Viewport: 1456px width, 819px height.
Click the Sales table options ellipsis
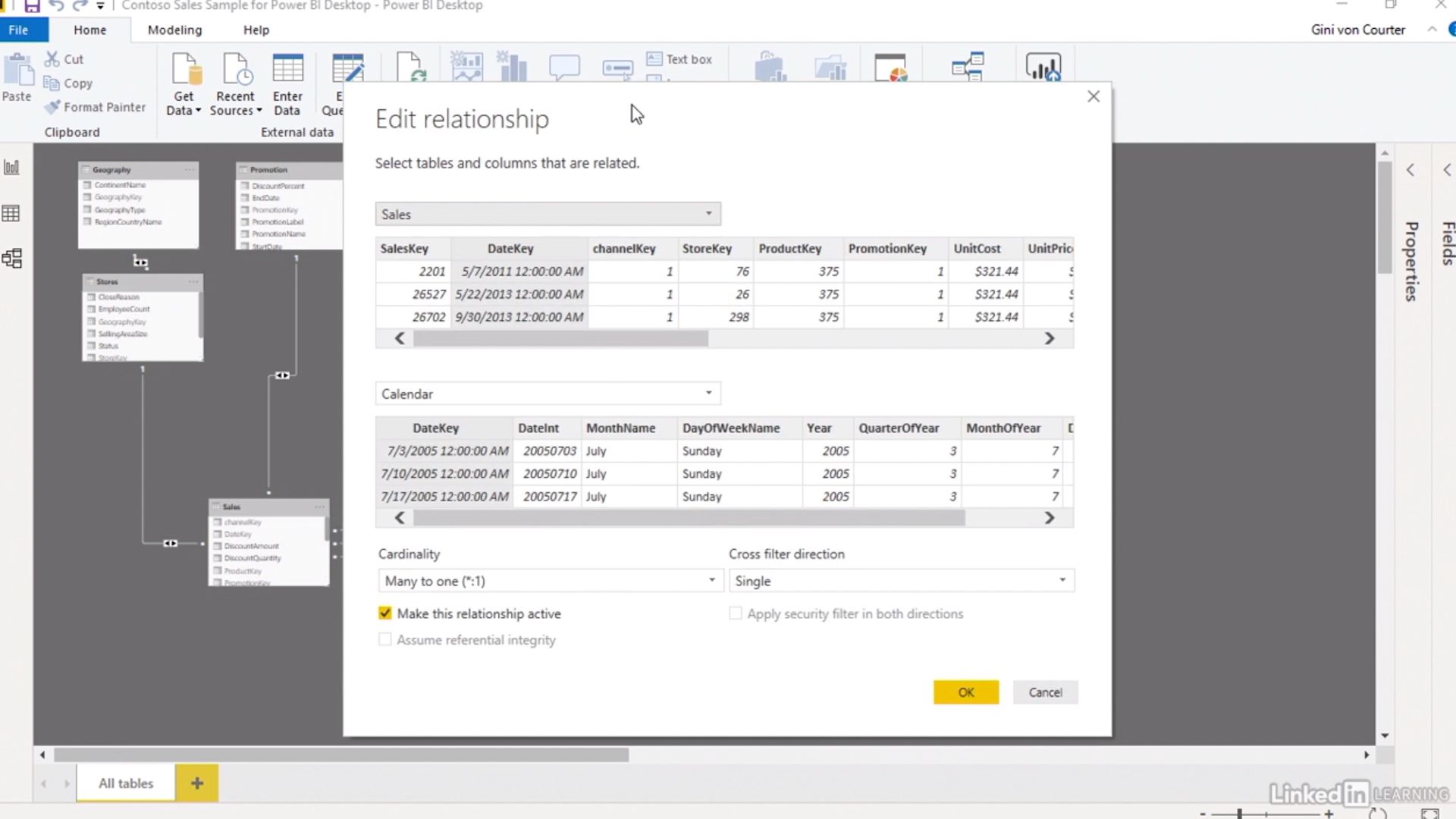[319, 507]
